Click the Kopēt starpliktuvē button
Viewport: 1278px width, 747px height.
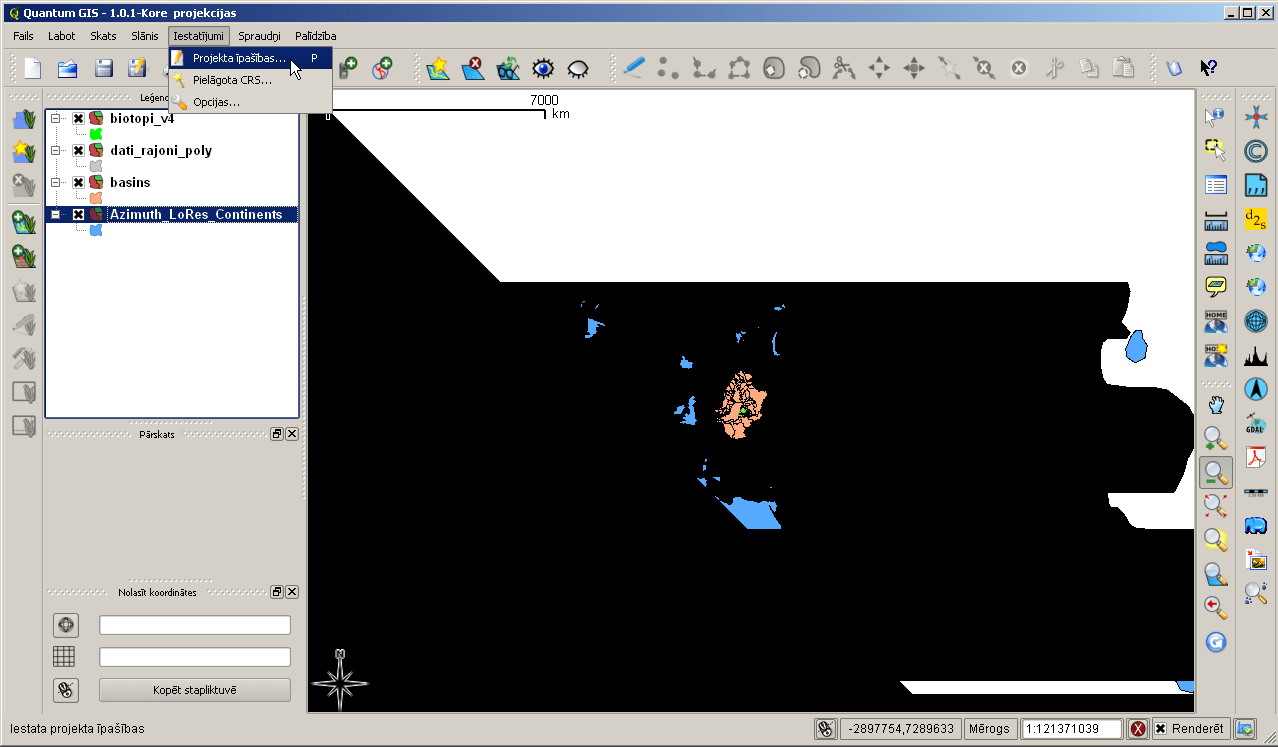click(x=195, y=690)
